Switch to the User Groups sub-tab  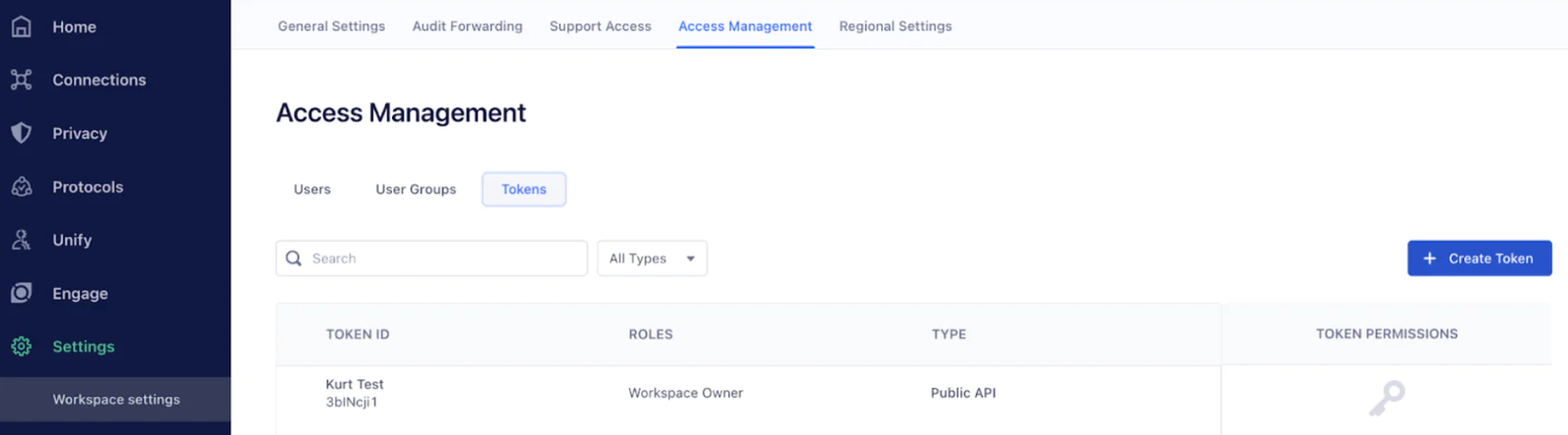point(416,189)
